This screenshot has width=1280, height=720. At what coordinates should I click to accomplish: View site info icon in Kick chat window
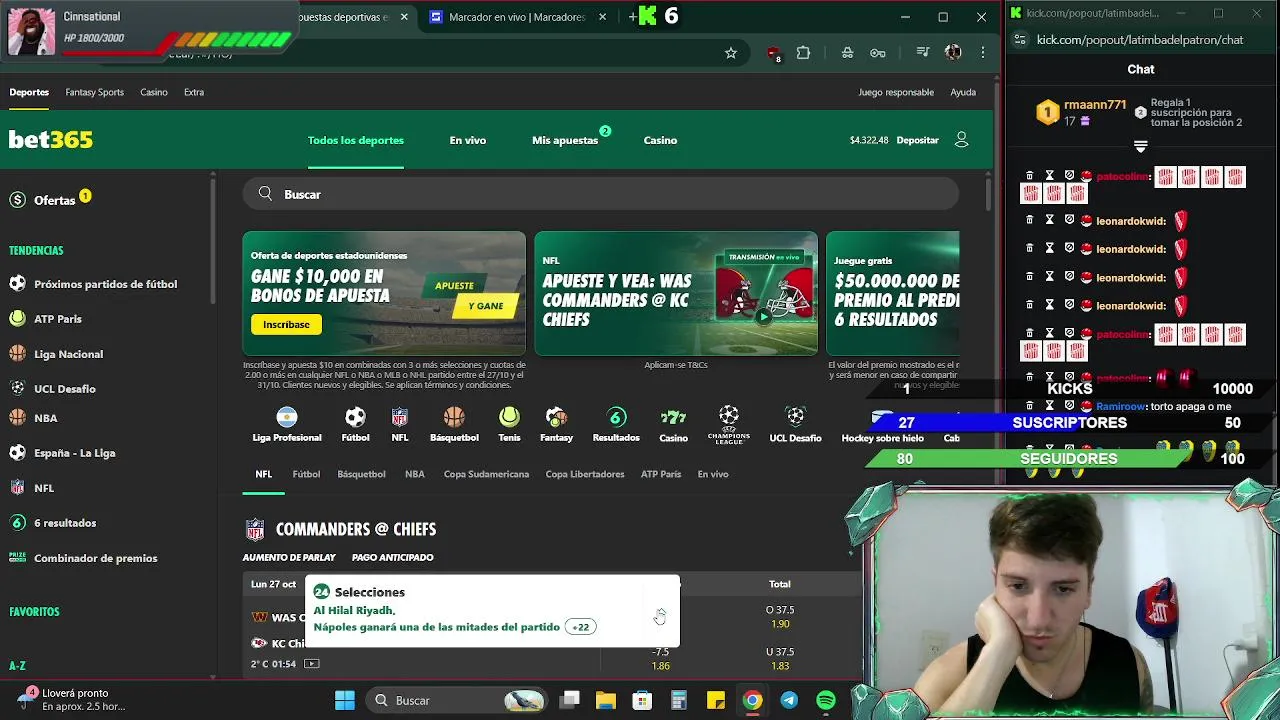coord(1020,40)
